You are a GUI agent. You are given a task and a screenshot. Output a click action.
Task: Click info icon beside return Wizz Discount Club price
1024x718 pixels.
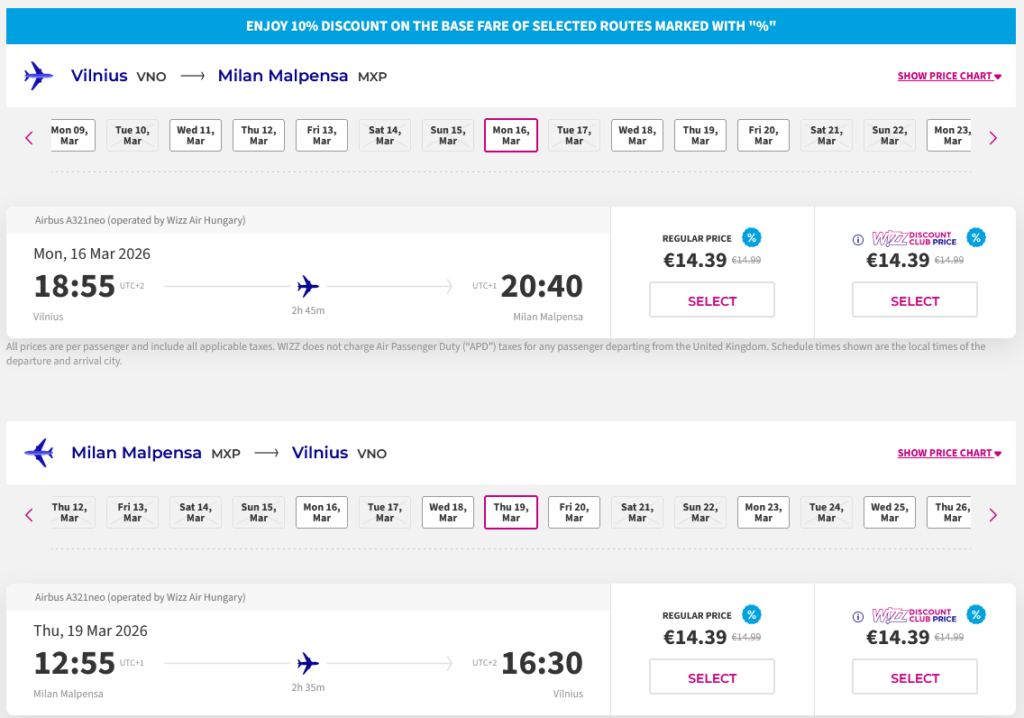point(857,616)
